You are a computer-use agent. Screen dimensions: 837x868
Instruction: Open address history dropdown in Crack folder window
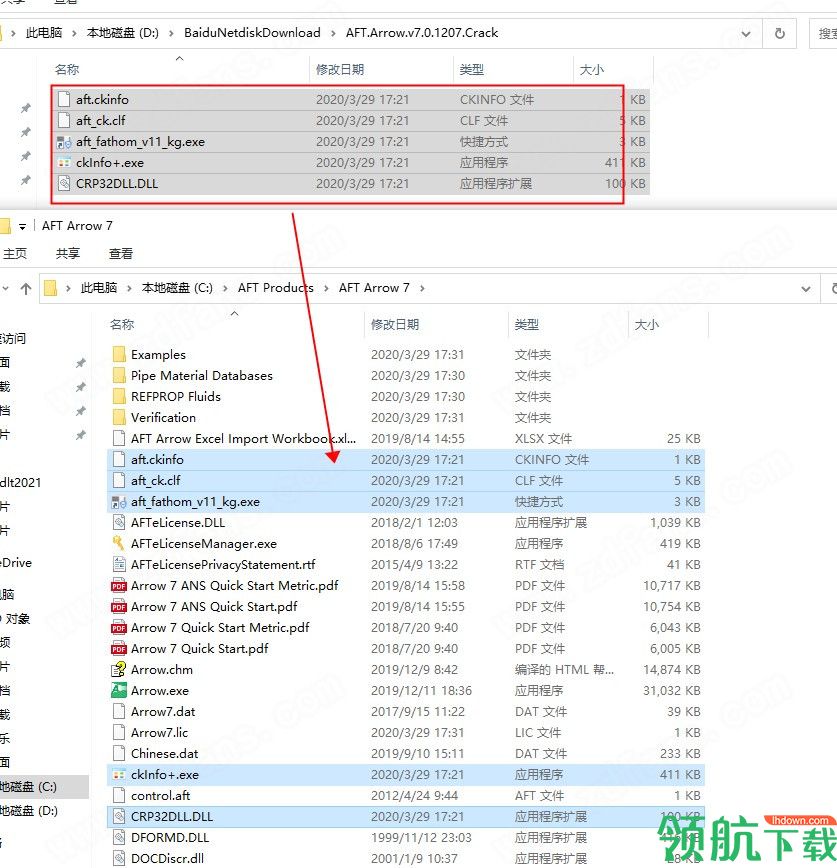point(746,34)
